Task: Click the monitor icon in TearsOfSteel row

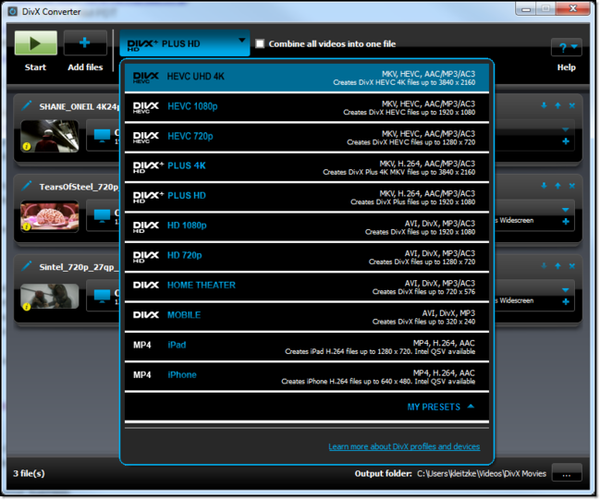Action: [102, 216]
